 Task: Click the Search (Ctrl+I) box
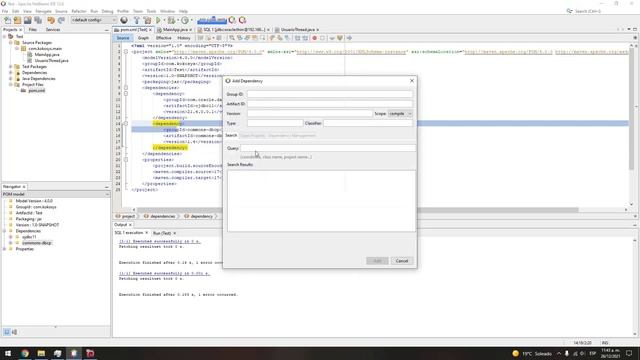point(588,11)
